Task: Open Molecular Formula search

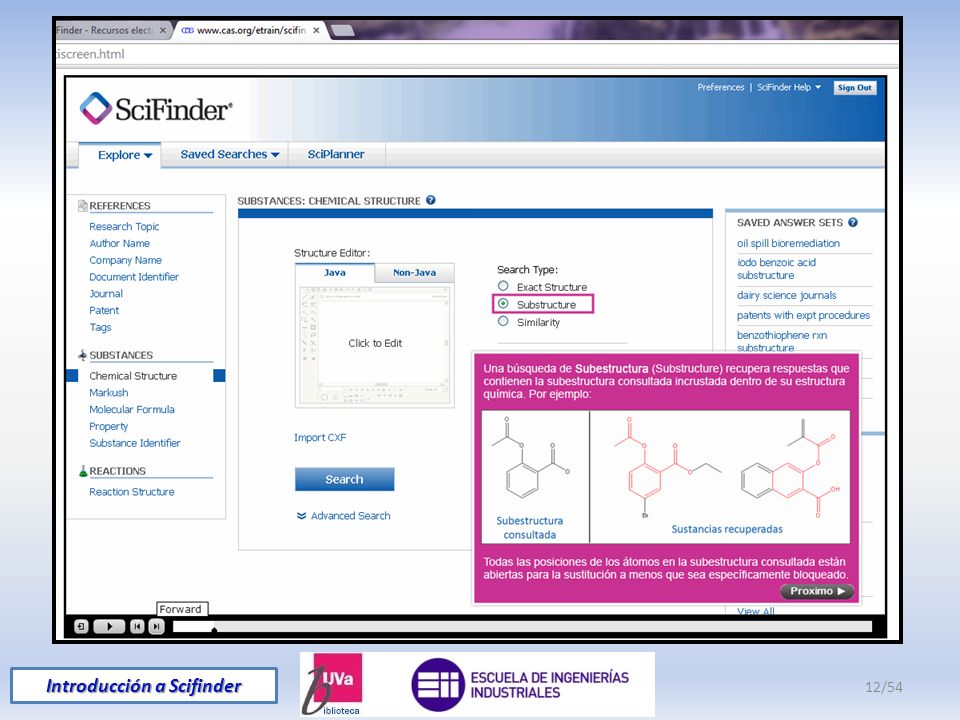Action: (x=132, y=410)
